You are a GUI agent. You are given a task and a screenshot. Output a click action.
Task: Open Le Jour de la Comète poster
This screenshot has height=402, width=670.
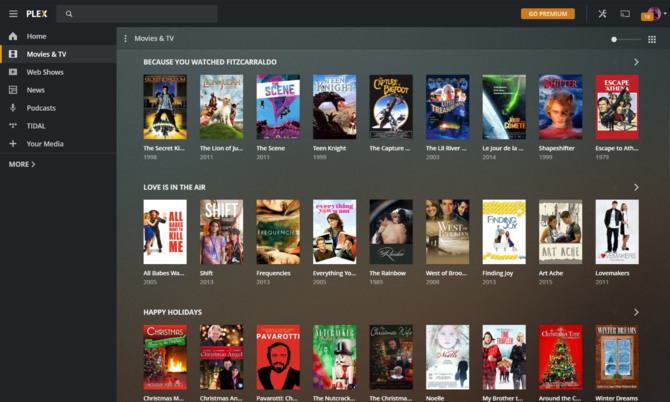pyautogui.click(x=504, y=107)
